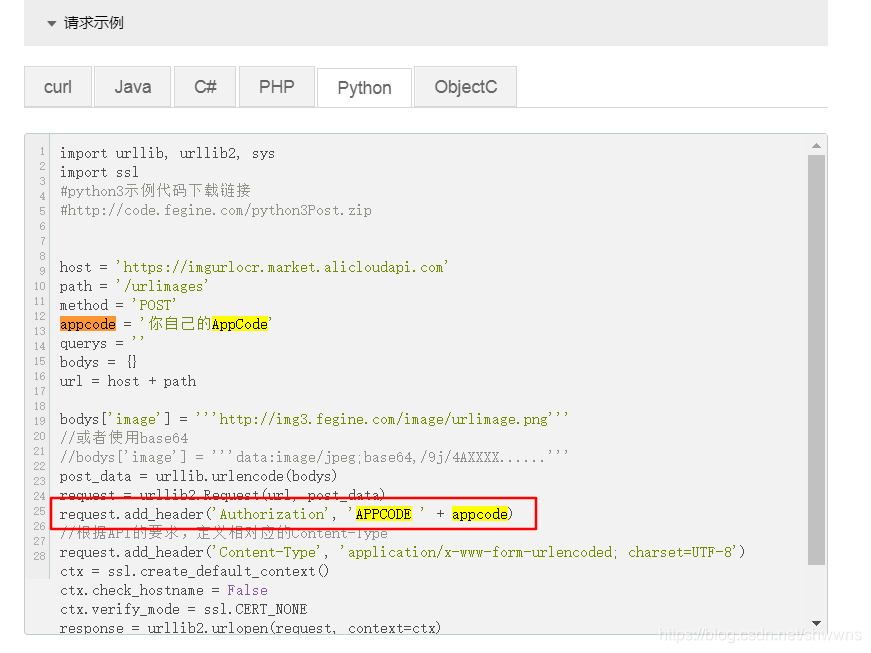
Task: Click the code scrollbar down arrow
Action: click(816, 623)
